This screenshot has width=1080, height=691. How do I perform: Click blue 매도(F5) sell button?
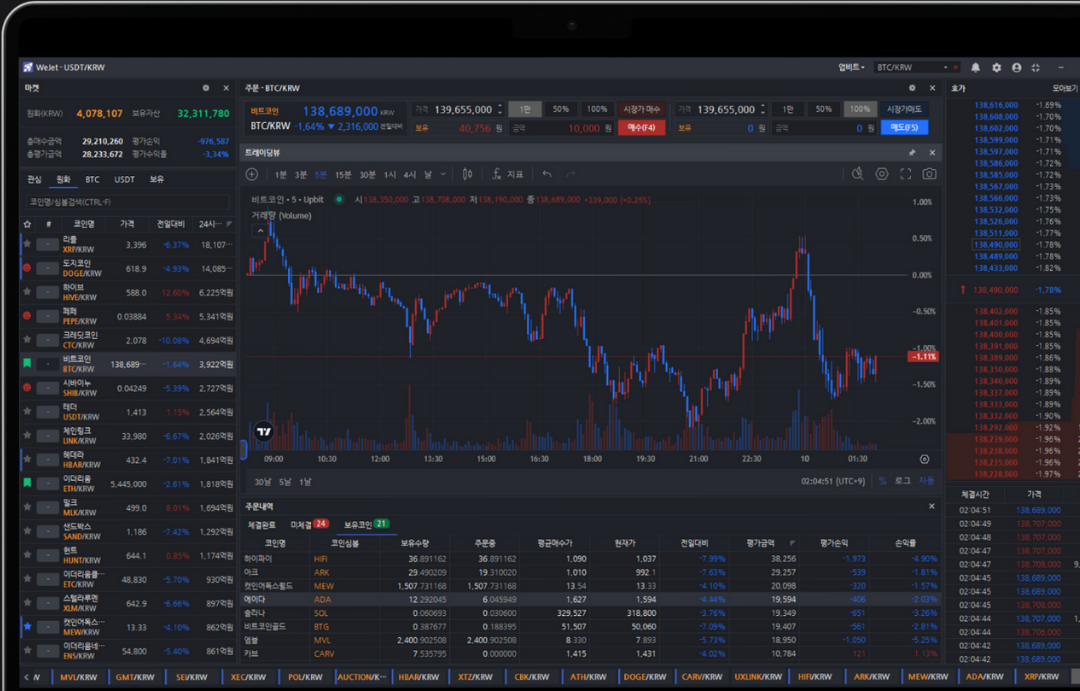pyautogui.click(x=904, y=127)
